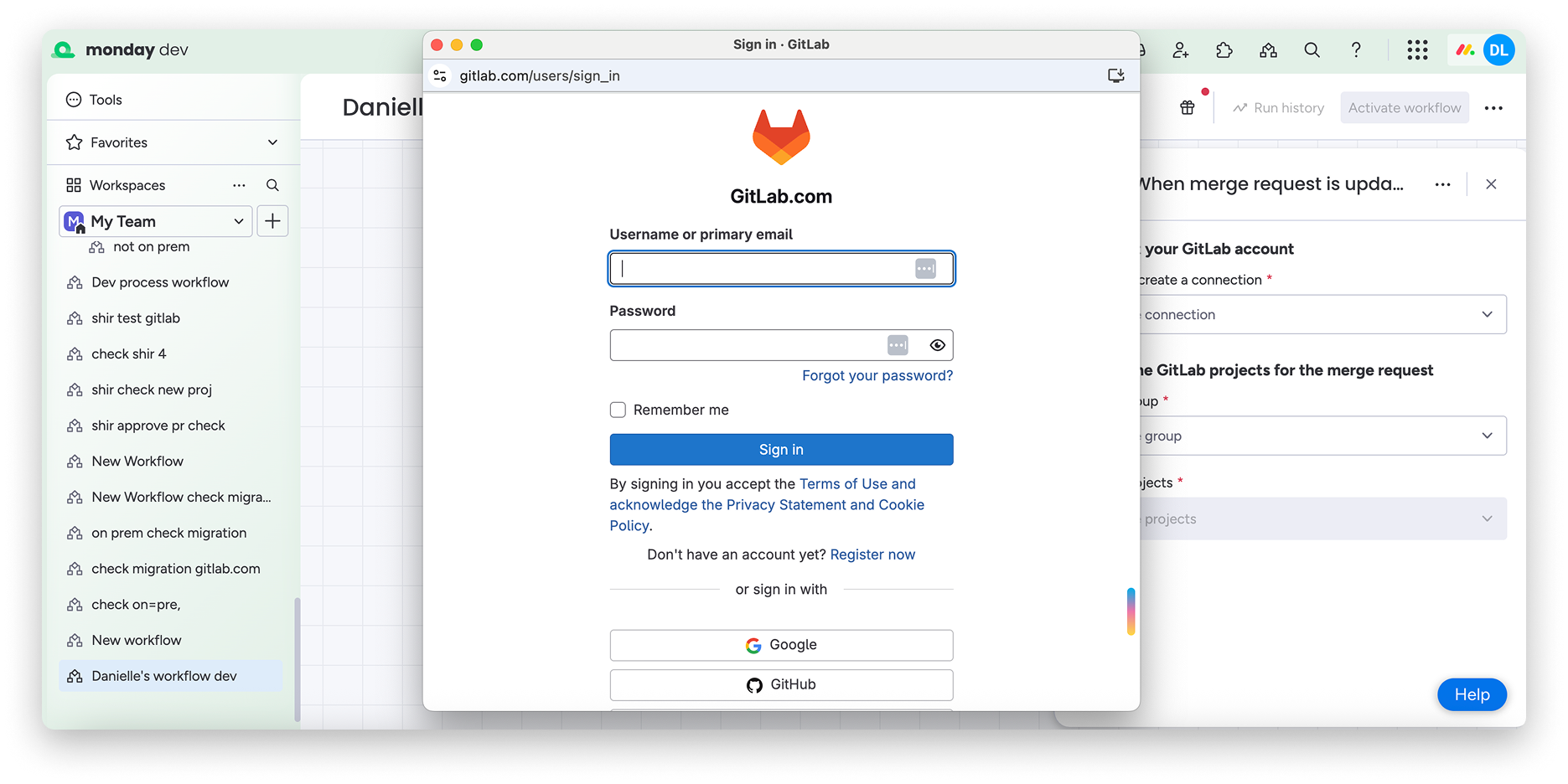
Task: Open DL user avatar menu
Action: [1498, 50]
